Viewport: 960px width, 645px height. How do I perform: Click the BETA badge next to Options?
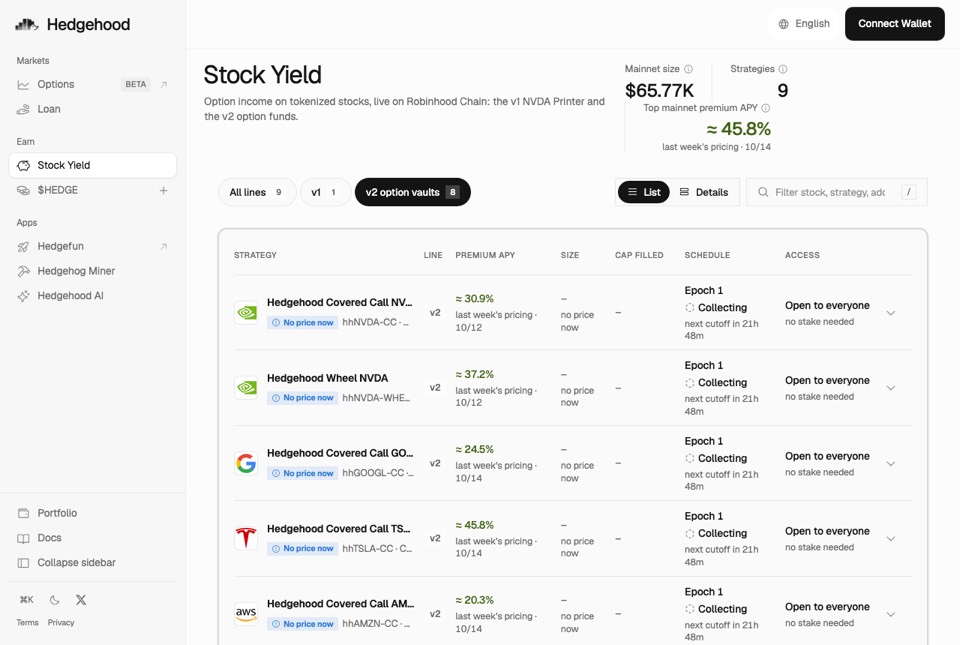click(x=135, y=84)
